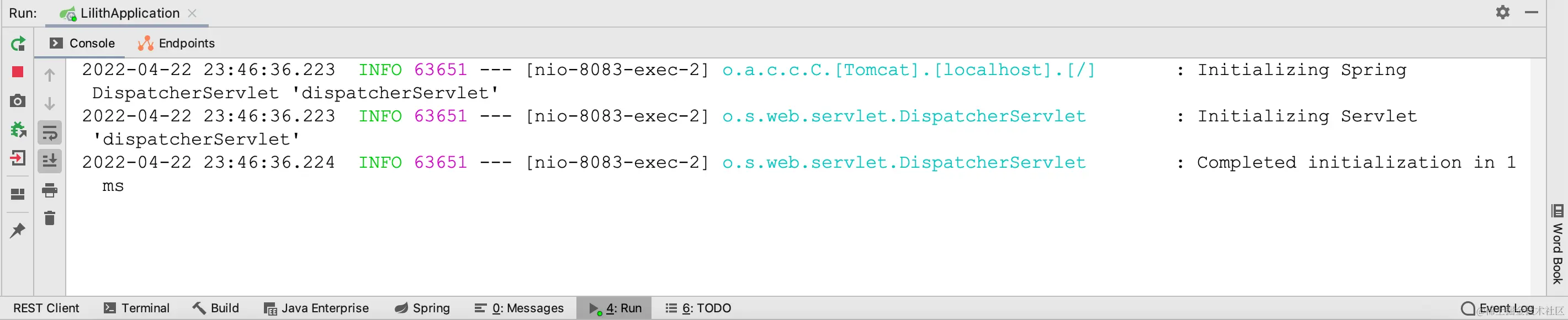The height and width of the screenshot is (320, 1568).
Task: Pin the Run tab with pin icon
Action: point(18,231)
